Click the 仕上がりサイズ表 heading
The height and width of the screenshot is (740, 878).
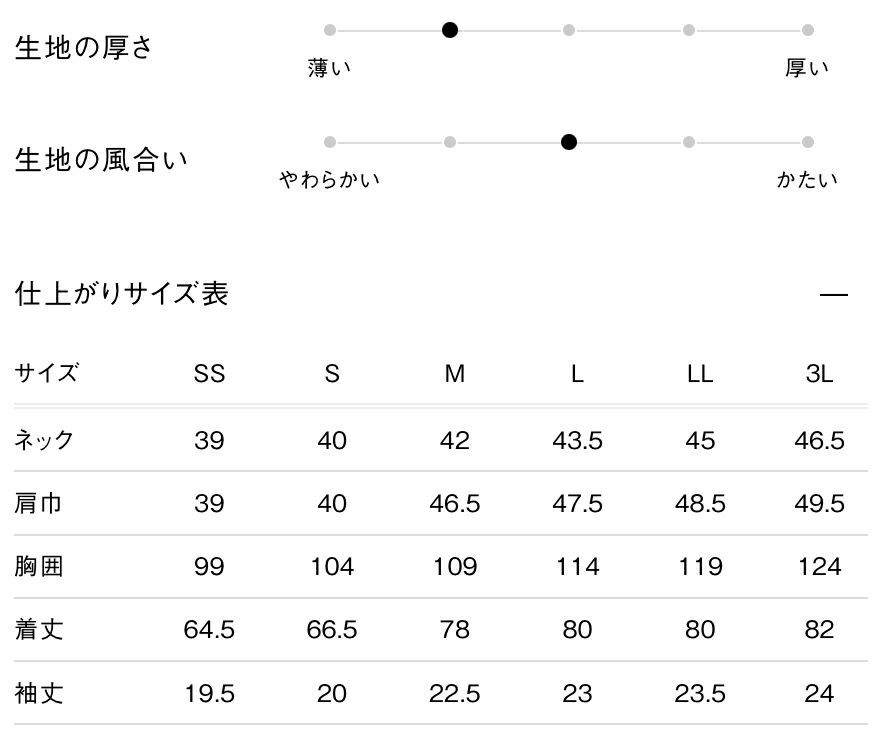coord(122,294)
